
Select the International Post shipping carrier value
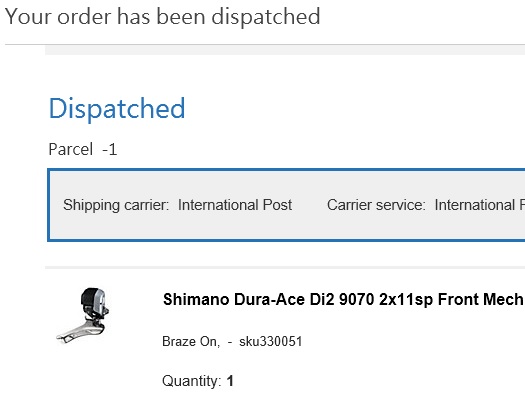235,205
